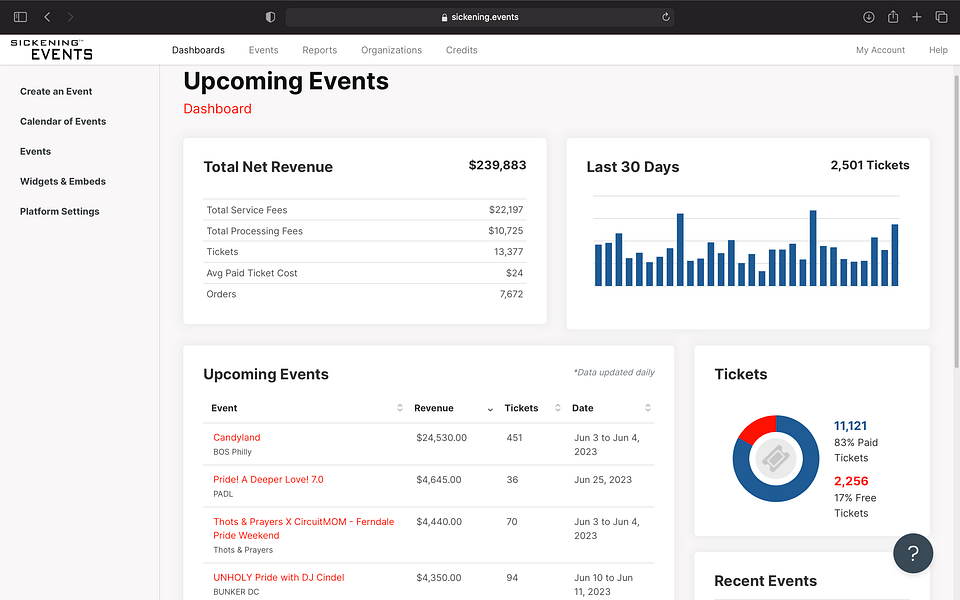This screenshot has height=600, width=960.
Task: Open the Events sidebar link
Action: (x=35, y=151)
